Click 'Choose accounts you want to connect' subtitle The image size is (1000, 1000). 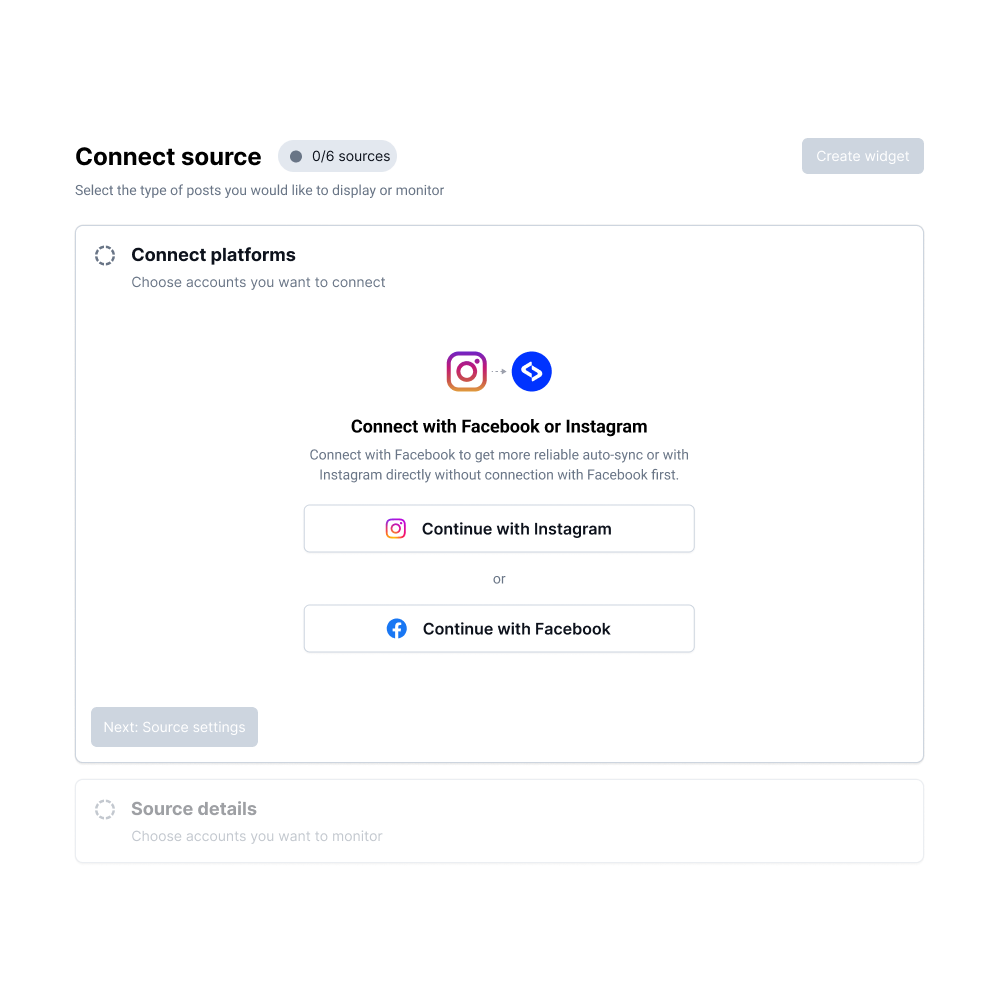click(258, 283)
